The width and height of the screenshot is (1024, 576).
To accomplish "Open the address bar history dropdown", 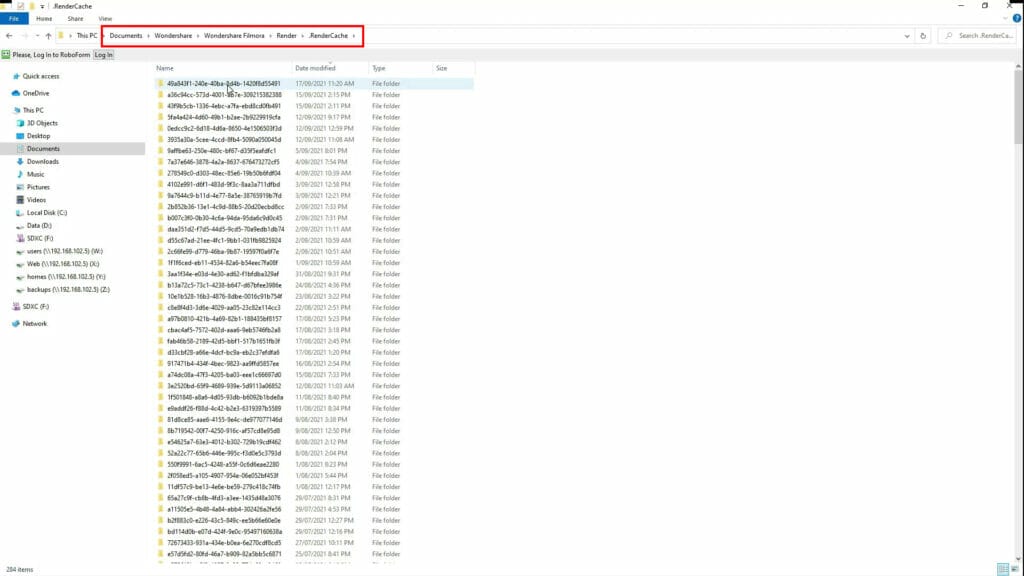I will (907, 36).
